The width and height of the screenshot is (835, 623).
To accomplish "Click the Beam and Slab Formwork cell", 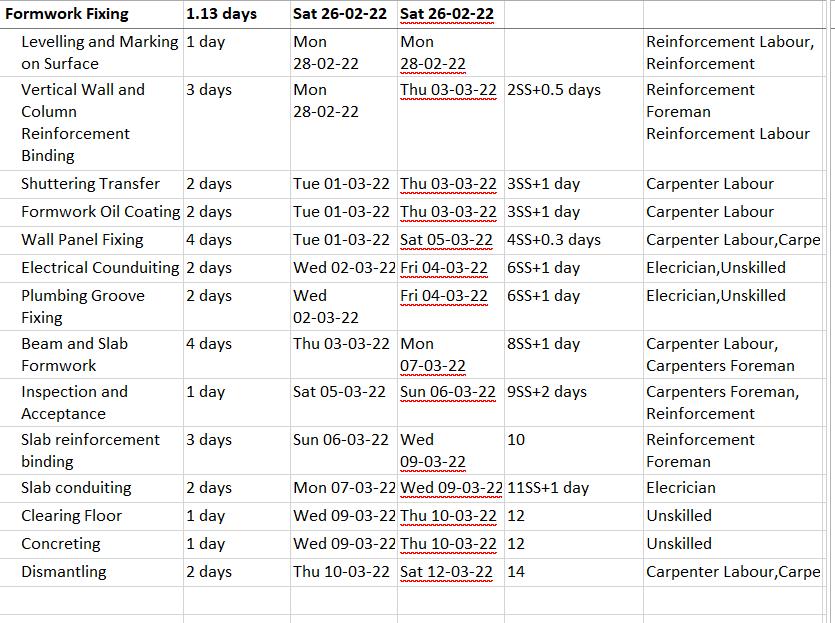I will pos(74,354).
